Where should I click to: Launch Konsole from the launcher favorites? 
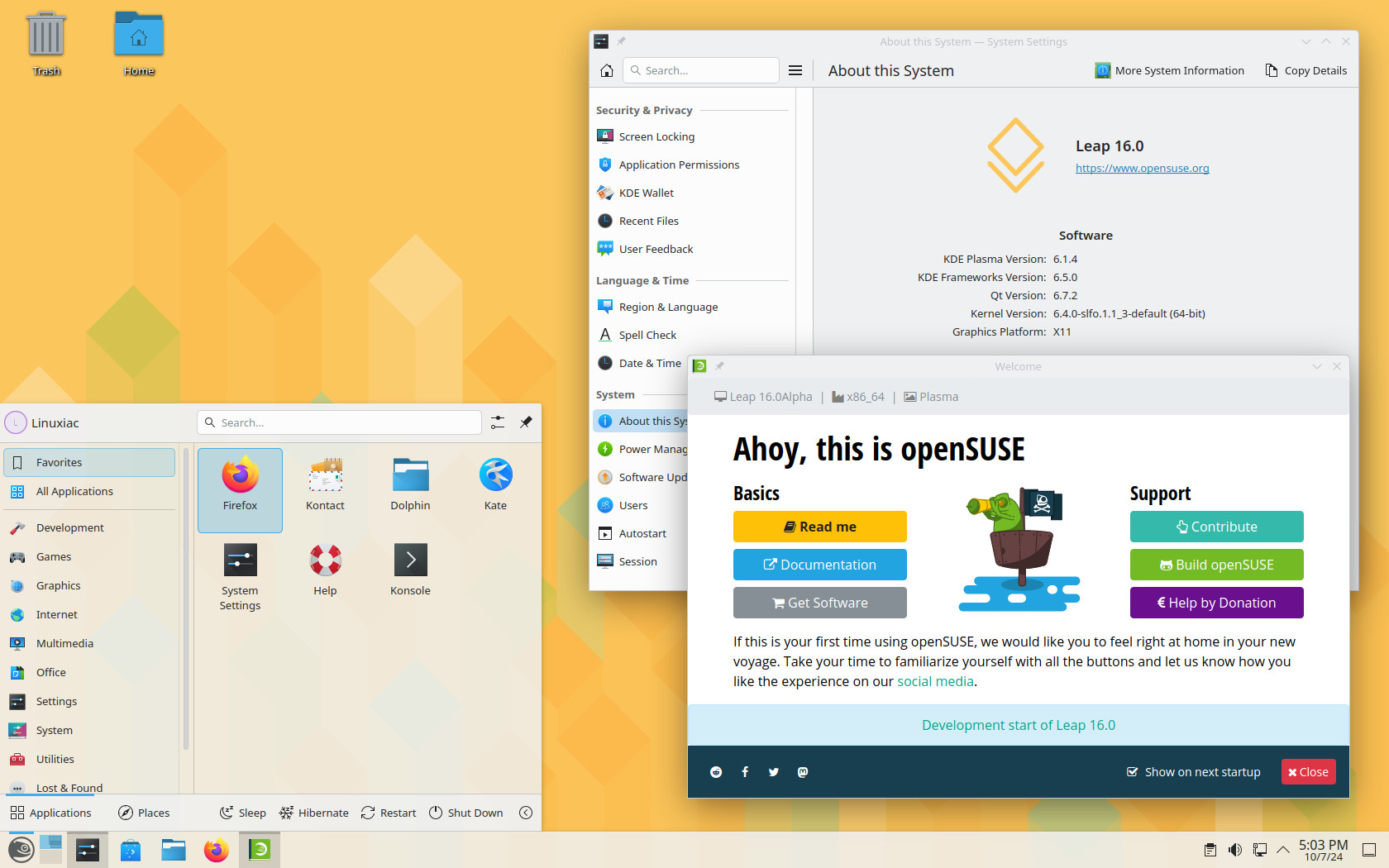coord(410,570)
